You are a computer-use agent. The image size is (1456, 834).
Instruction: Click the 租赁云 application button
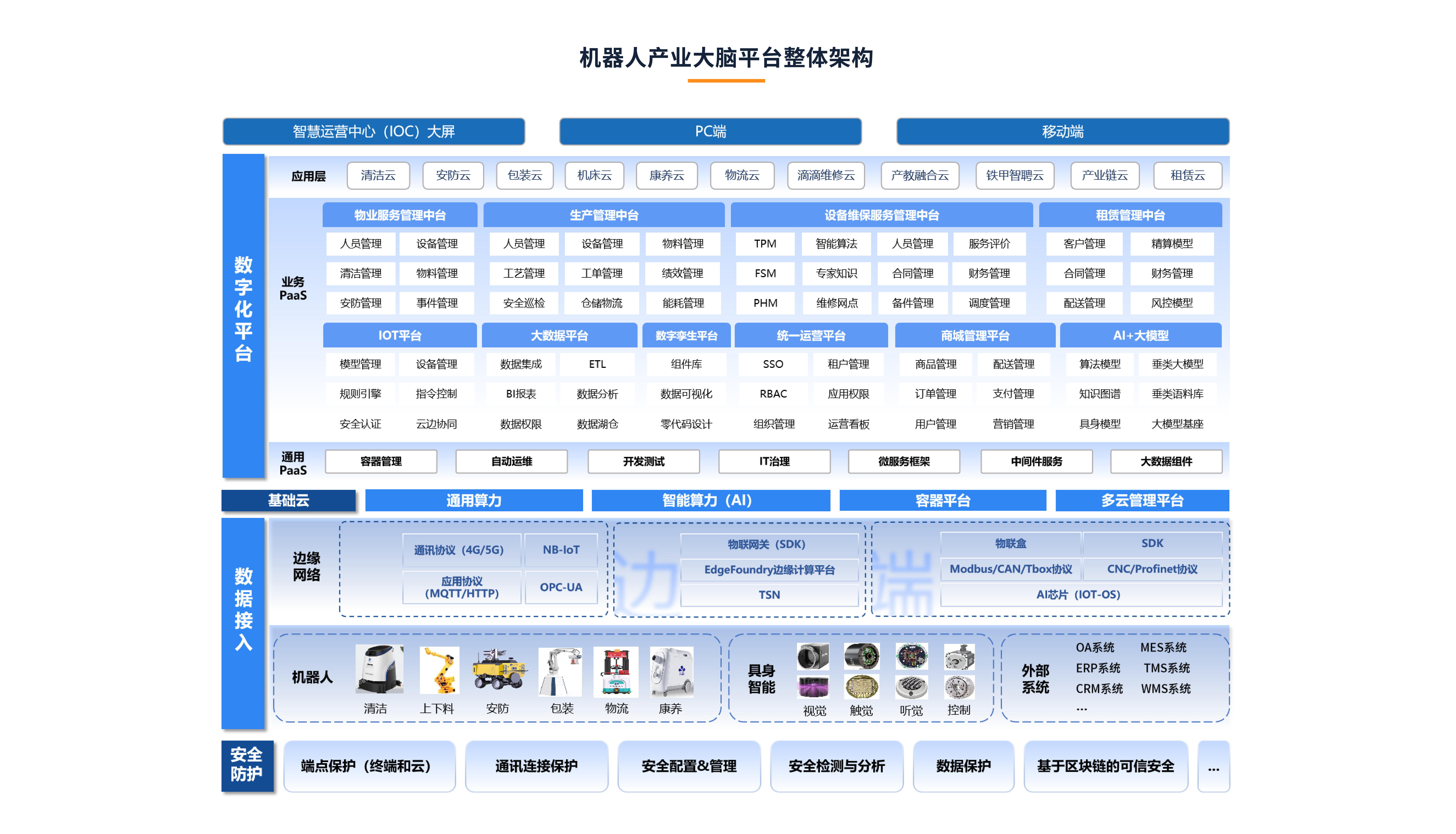pyautogui.click(x=1188, y=175)
